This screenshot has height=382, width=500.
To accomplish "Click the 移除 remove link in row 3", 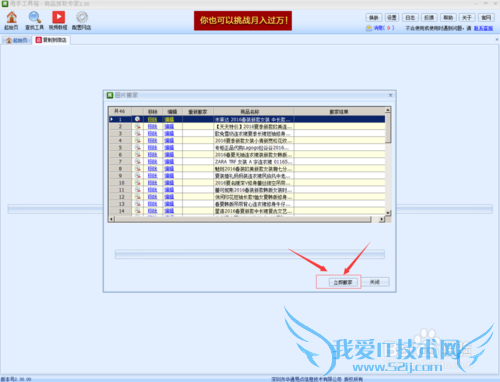I will [152, 133].
